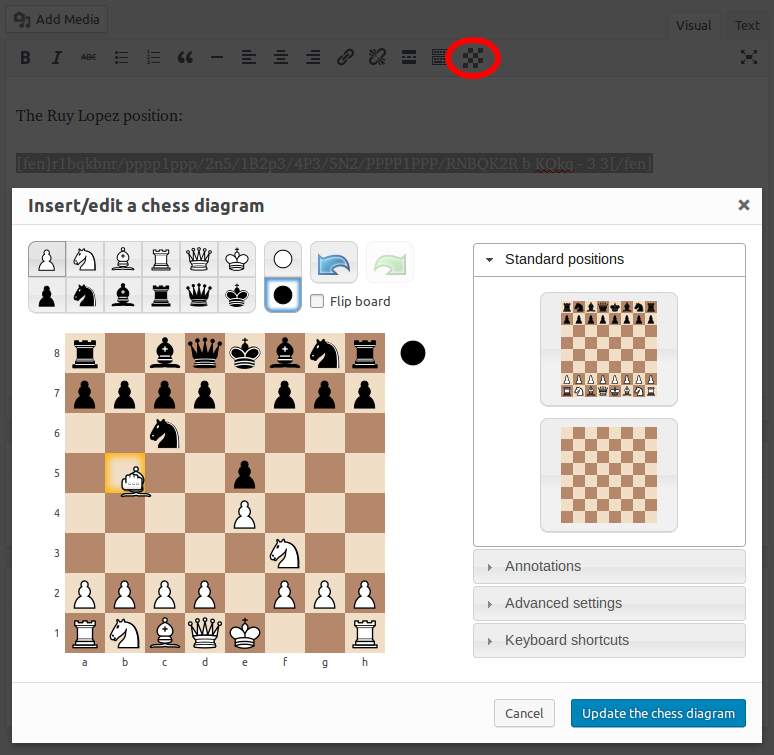The height and width of the screenshot is (755, 774).
Task: Toggle the toolbar with the keyboard icon
Action: coord(439,58)
